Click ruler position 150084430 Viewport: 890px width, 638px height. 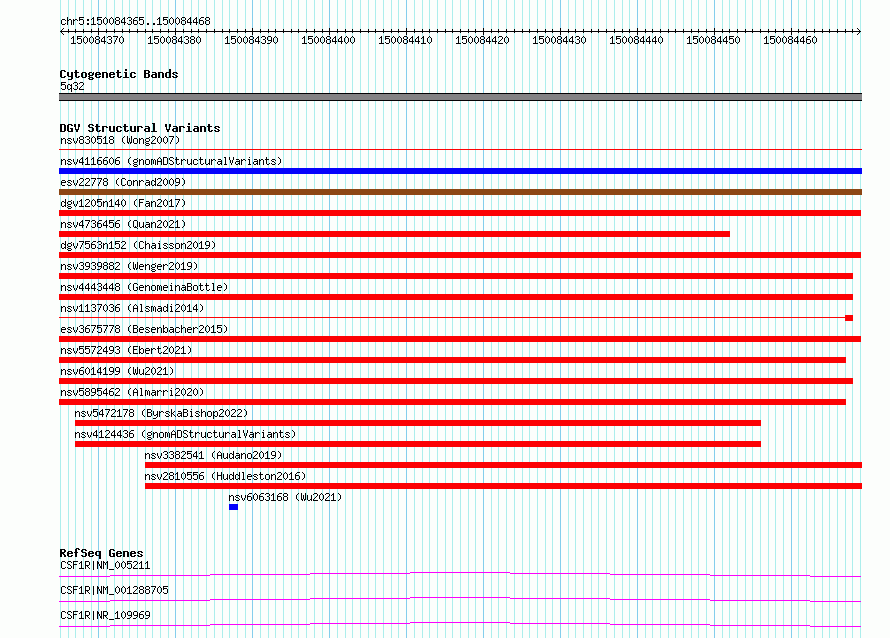click(x=559, y=40)
